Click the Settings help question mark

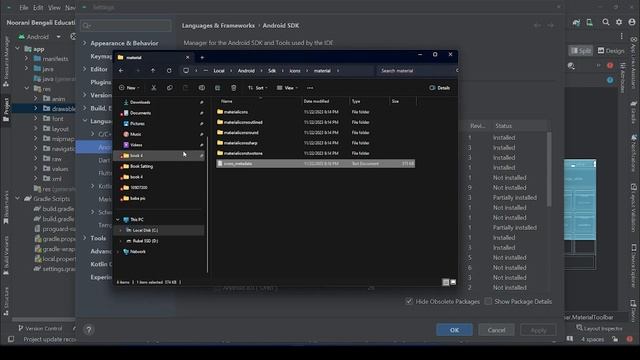click(89, 330)
